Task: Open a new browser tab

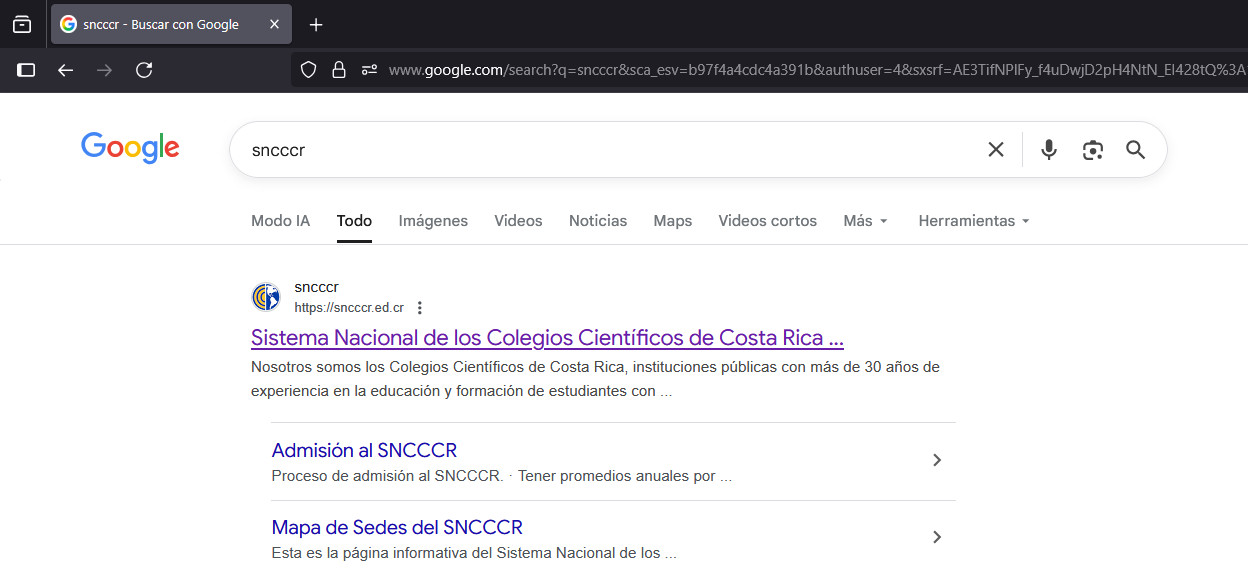Action: click(316, 24)
